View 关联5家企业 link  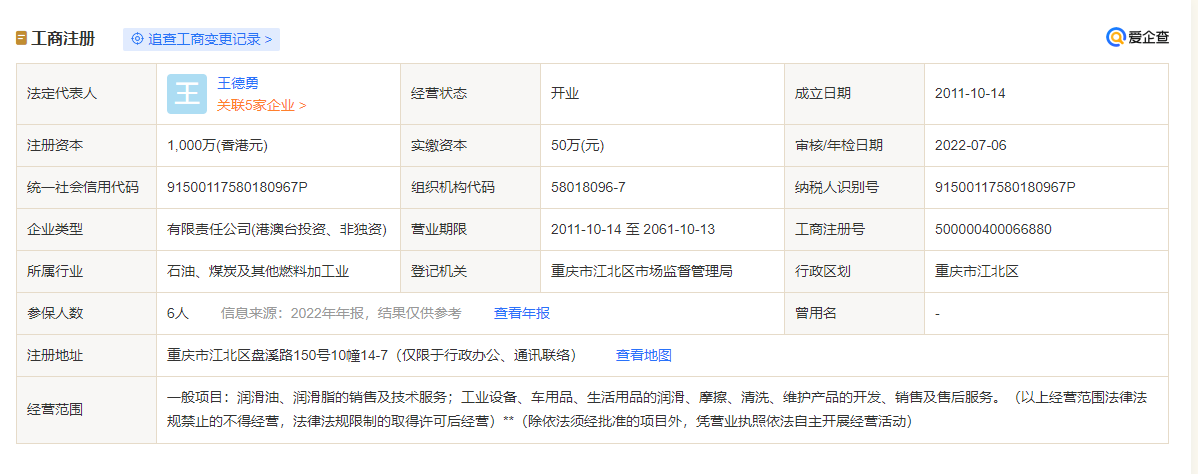[261, 106]
